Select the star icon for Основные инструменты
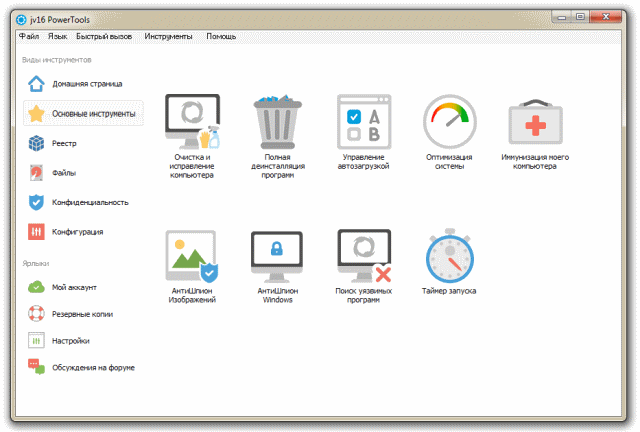The width and height of the screenshot is (640, 432). point(36,114)
